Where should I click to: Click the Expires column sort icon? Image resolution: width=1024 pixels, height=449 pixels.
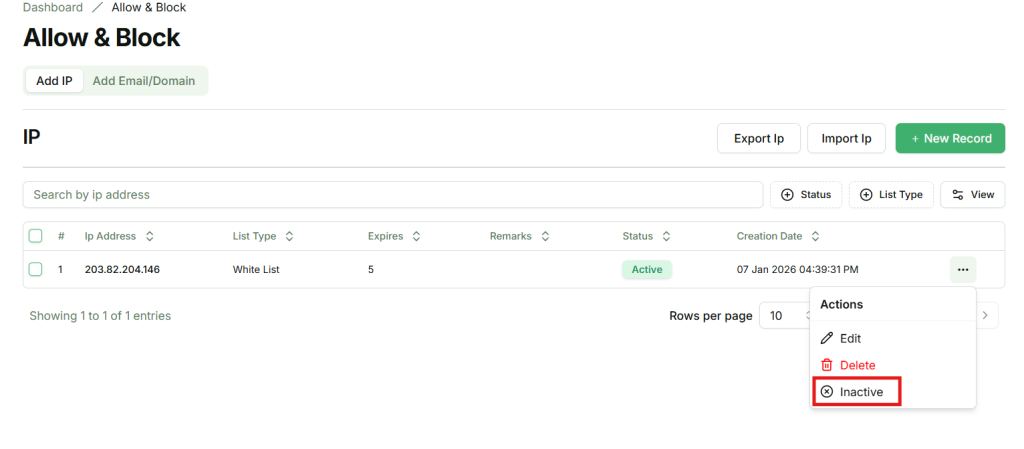click(416, 237)
